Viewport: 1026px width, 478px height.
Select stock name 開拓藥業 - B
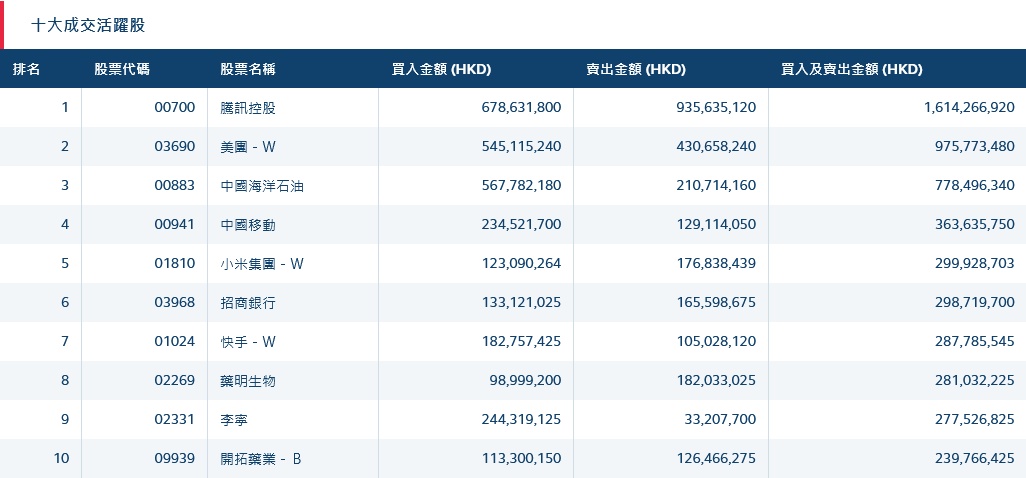coord(261,459)
